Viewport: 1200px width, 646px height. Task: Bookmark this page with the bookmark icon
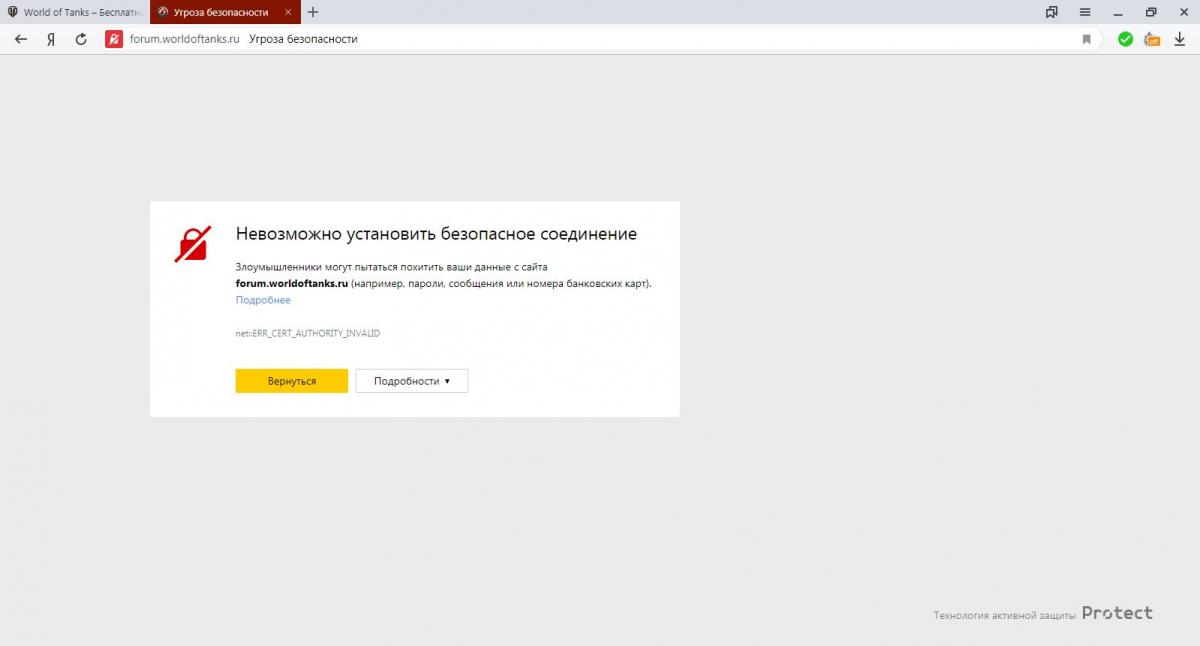pyautogui.click(x=1086, y=39)
